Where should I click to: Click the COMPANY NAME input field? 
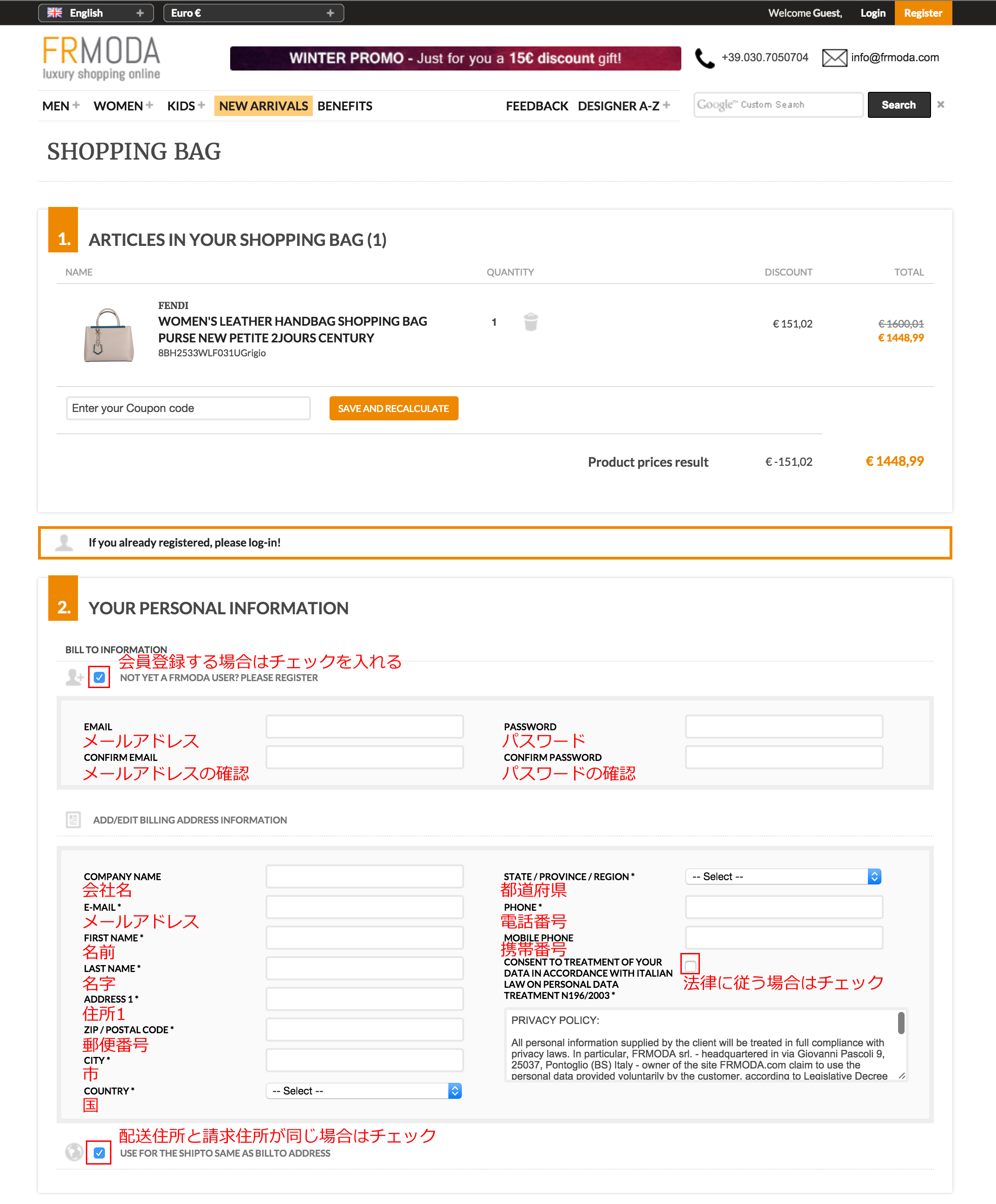tap(365, 876)
